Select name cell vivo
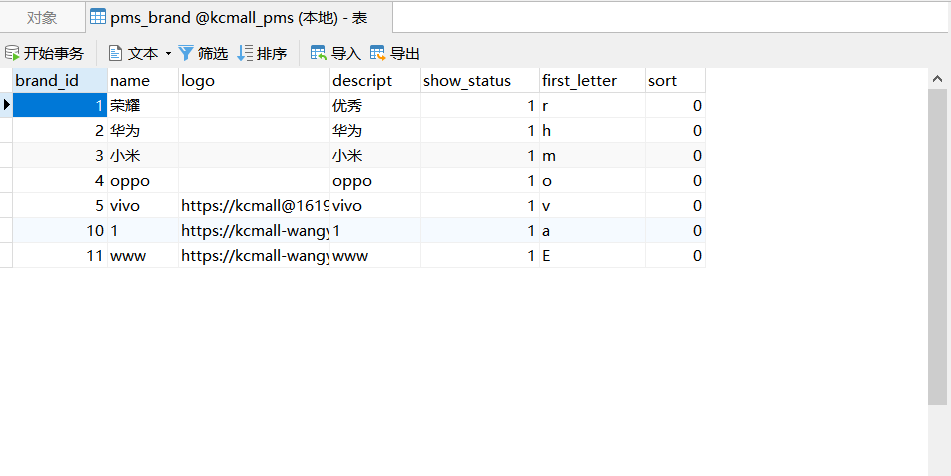951x476 pixels. pos(143,206)
